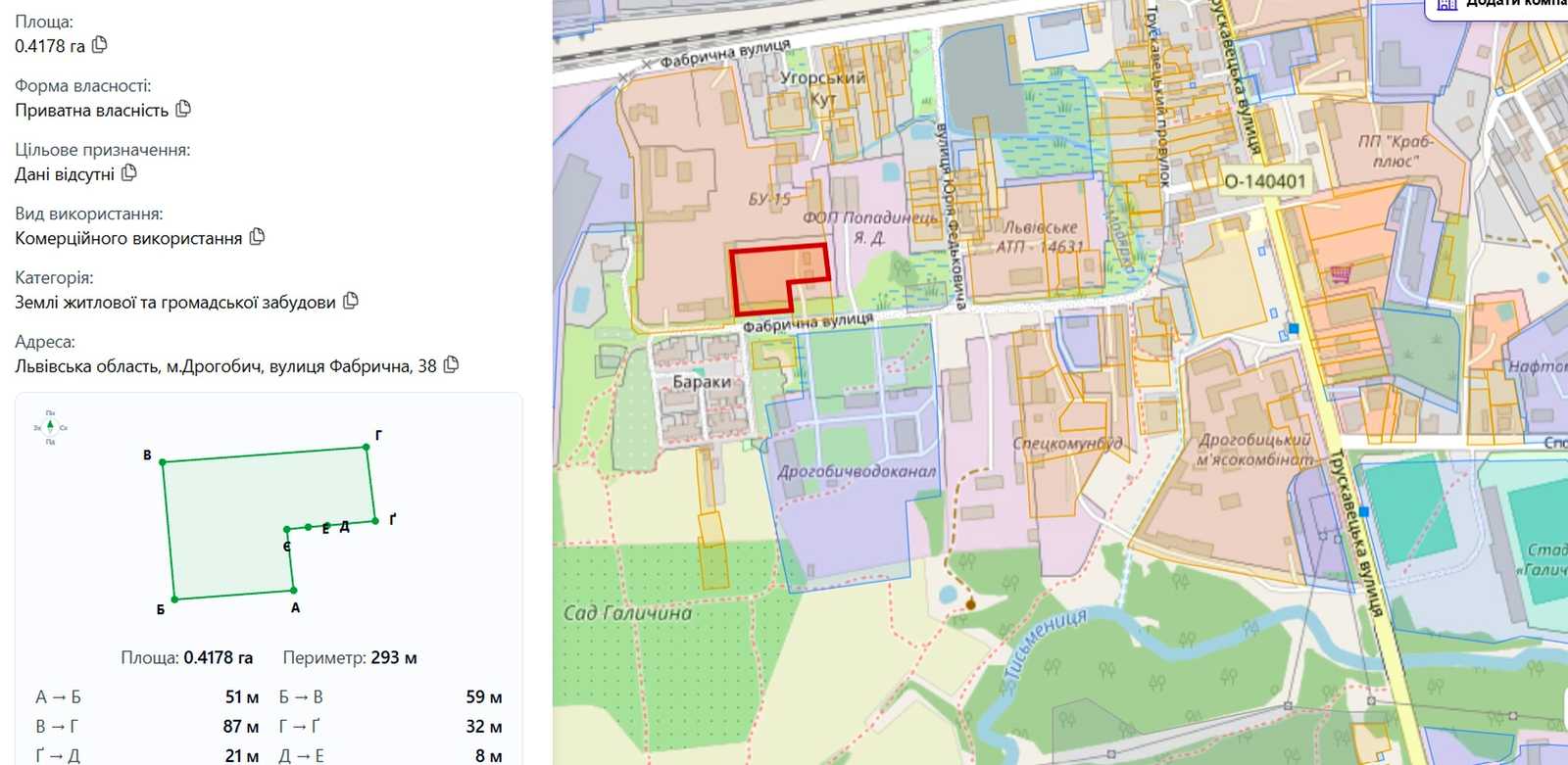This screenshot has height=765, width=1568.
Task: Click vertex Б on the parcel diagram
Action: click(174, 598)
